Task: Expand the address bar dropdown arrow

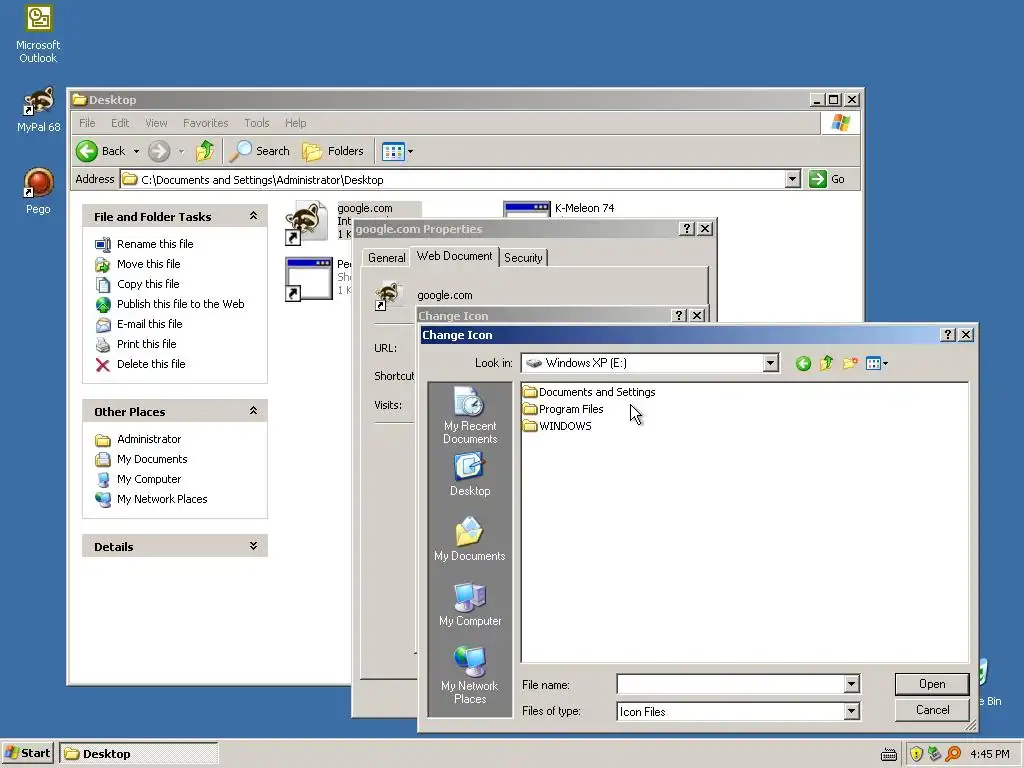Action: [792, 179]
